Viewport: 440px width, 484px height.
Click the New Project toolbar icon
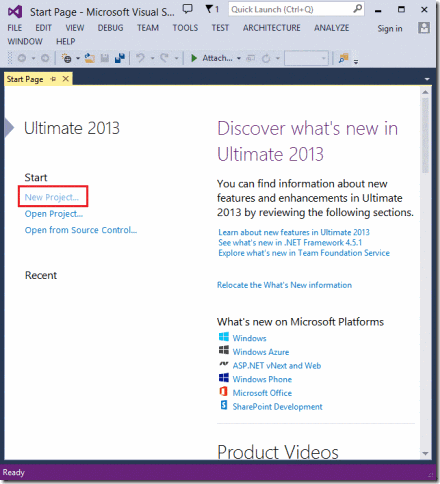click(67, 58)
